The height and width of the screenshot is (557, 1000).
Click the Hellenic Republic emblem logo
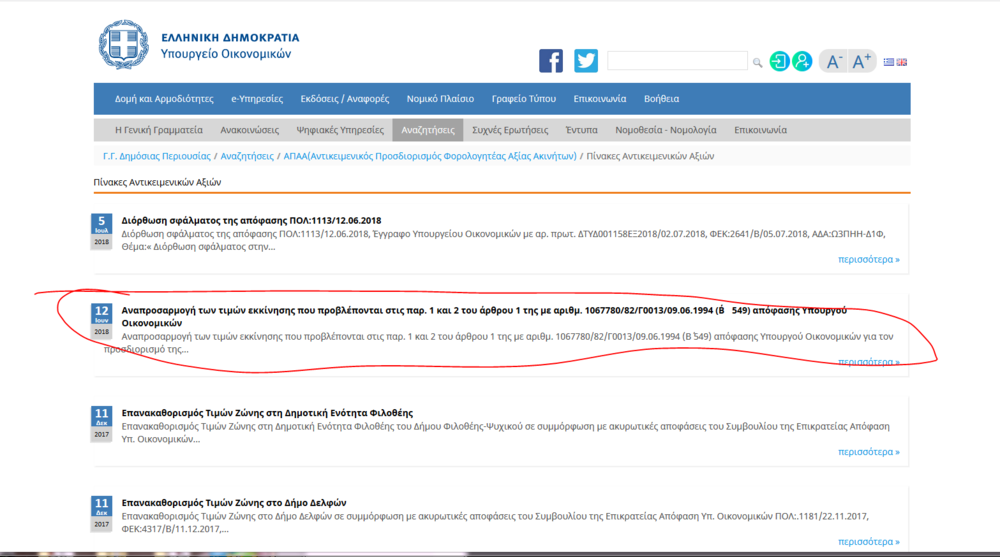pos(122,45)
